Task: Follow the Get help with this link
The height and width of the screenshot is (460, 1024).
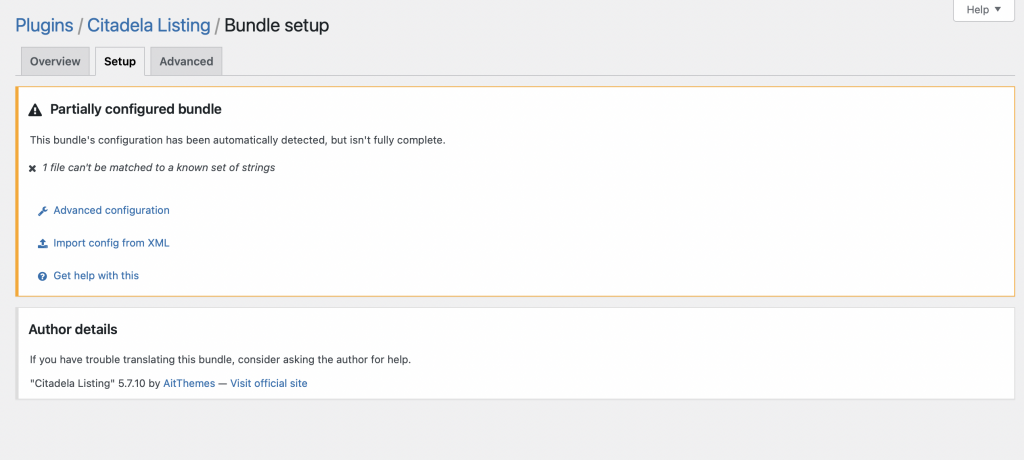Action: coord(96,275)
